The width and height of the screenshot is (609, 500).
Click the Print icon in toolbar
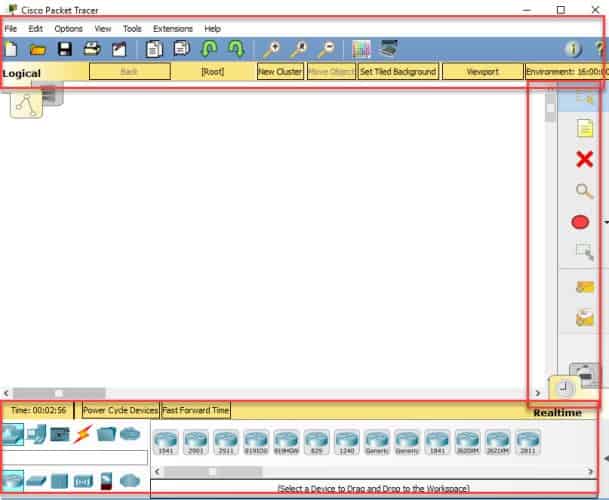pos(92,49)
